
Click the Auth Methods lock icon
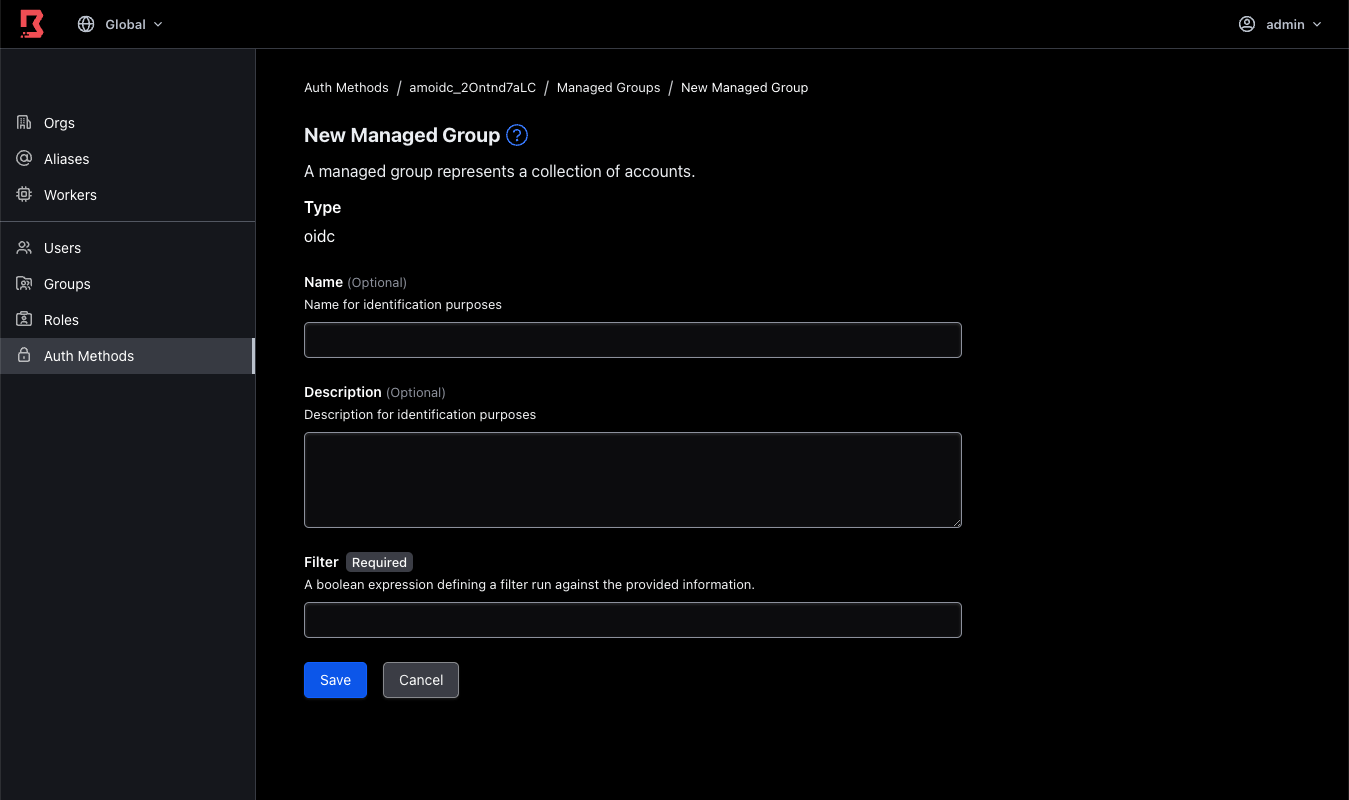[x=22, y=355]
